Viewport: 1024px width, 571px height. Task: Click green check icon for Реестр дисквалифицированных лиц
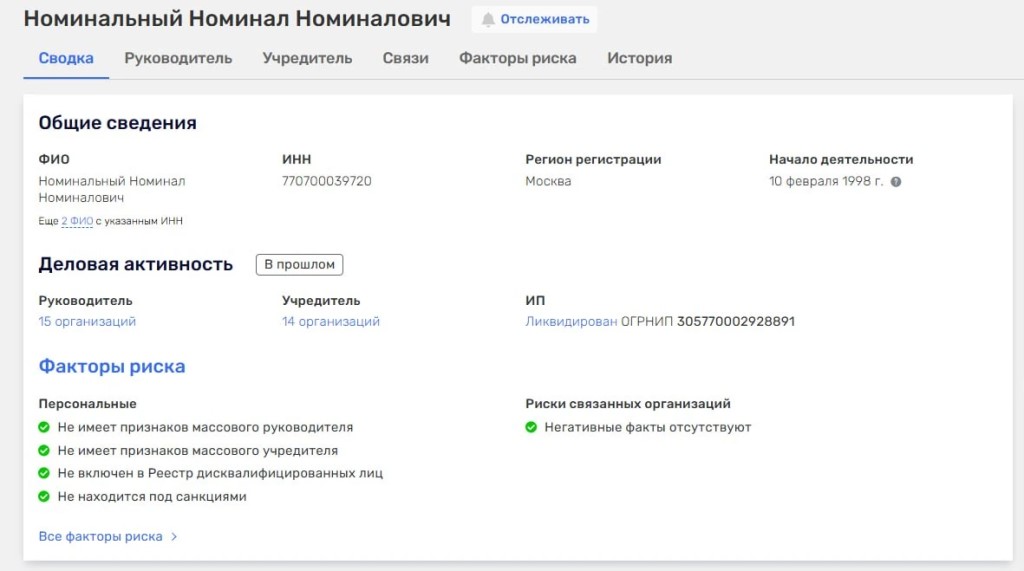click(x=44, y=473)
